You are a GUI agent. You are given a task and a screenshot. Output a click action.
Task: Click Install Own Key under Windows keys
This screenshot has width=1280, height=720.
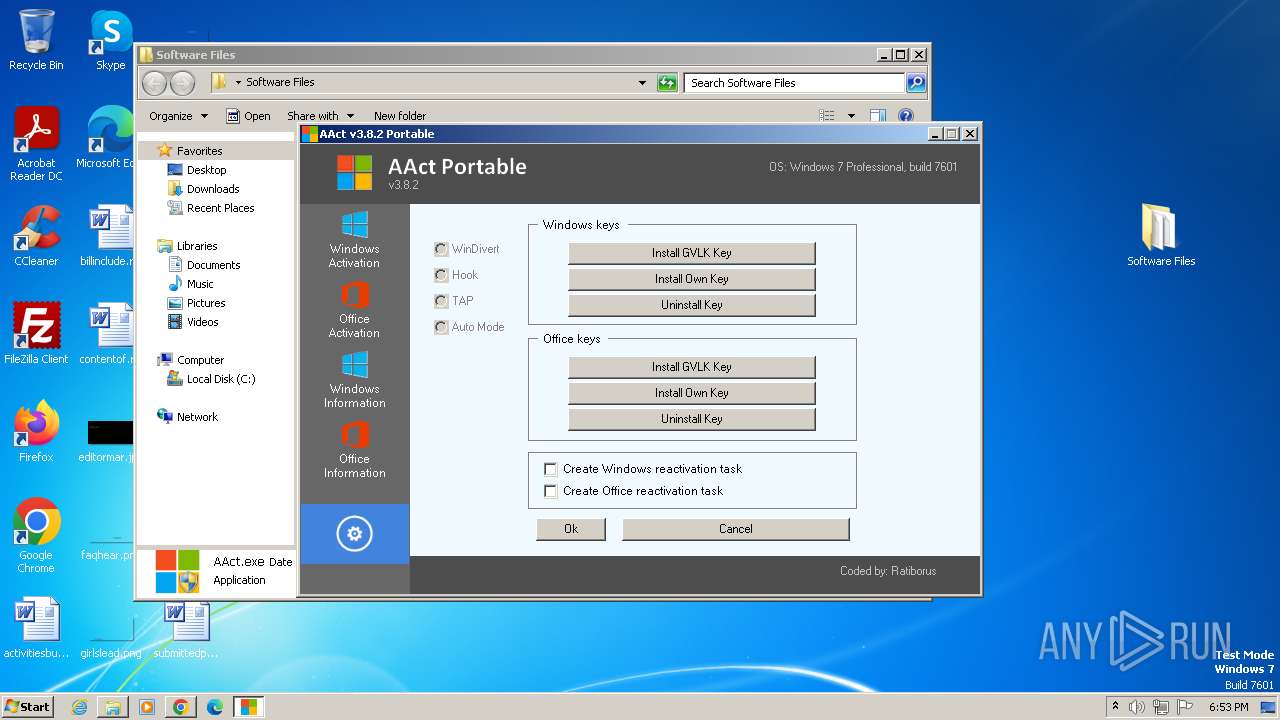pyautogui.click(x=692, y=279)
